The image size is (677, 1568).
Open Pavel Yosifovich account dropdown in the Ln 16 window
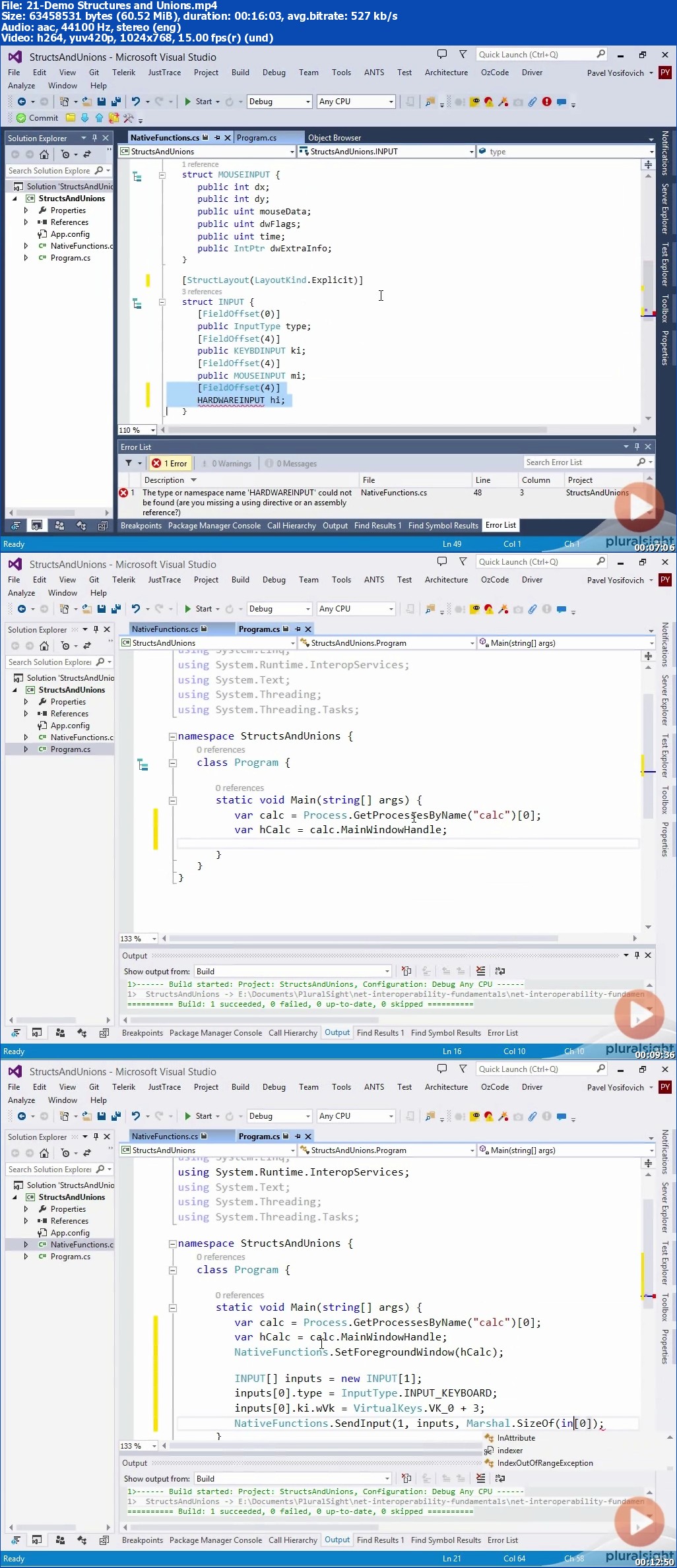(620, 580)
